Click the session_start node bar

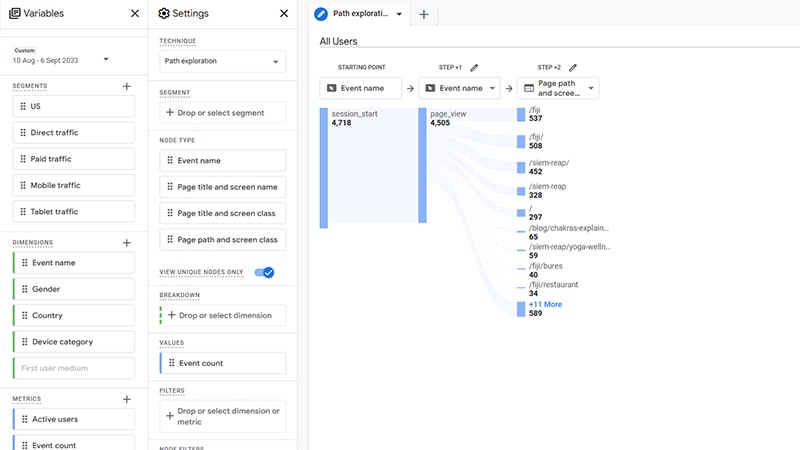tap(324, 168)
